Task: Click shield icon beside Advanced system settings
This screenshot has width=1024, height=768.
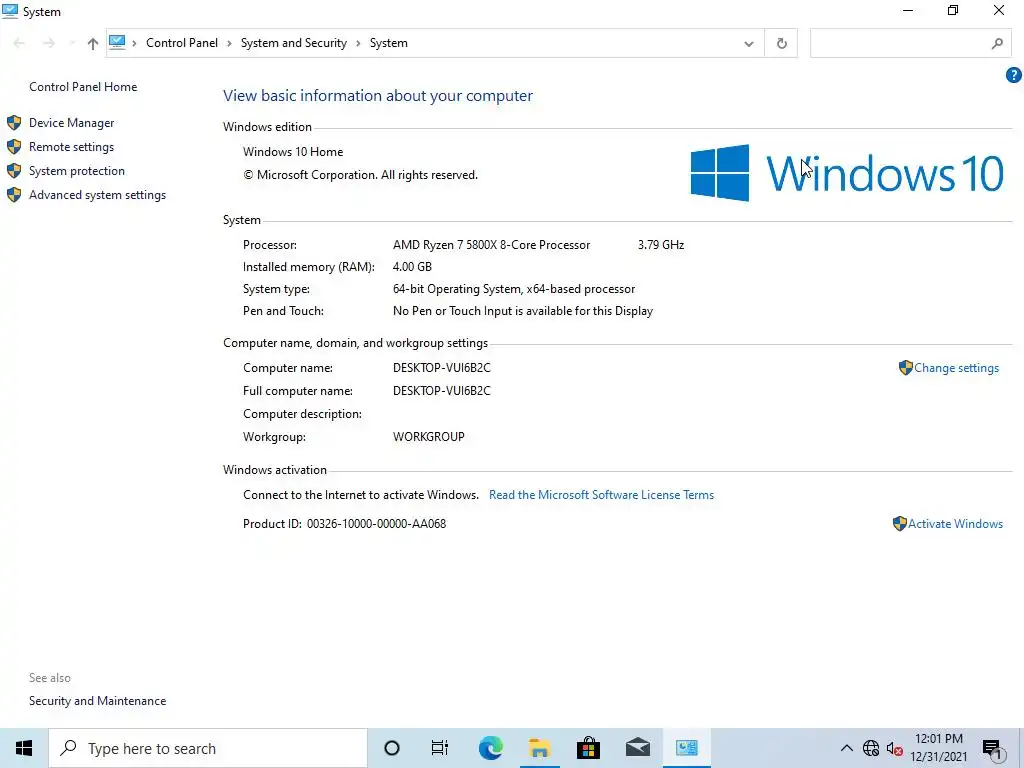Action: [14, 195]
